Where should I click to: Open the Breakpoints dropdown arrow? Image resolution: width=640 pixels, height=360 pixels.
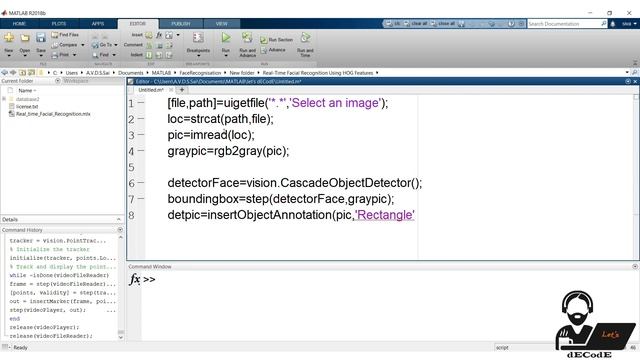[x=198, y=56]
